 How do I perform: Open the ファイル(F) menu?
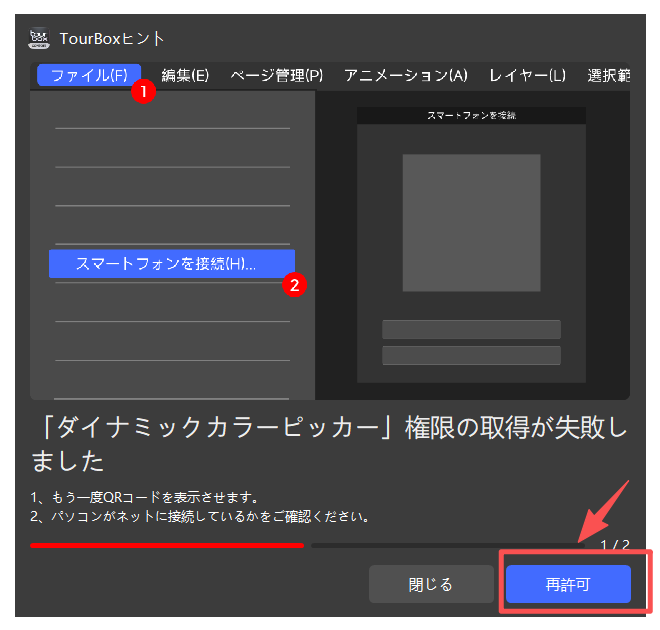[x=89, y=75]
